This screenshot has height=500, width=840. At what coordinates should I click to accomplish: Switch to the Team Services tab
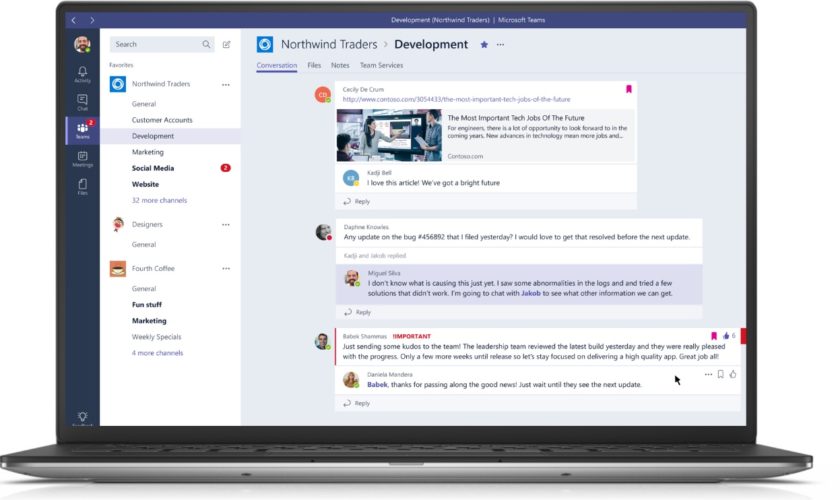[x=381, y=65]
